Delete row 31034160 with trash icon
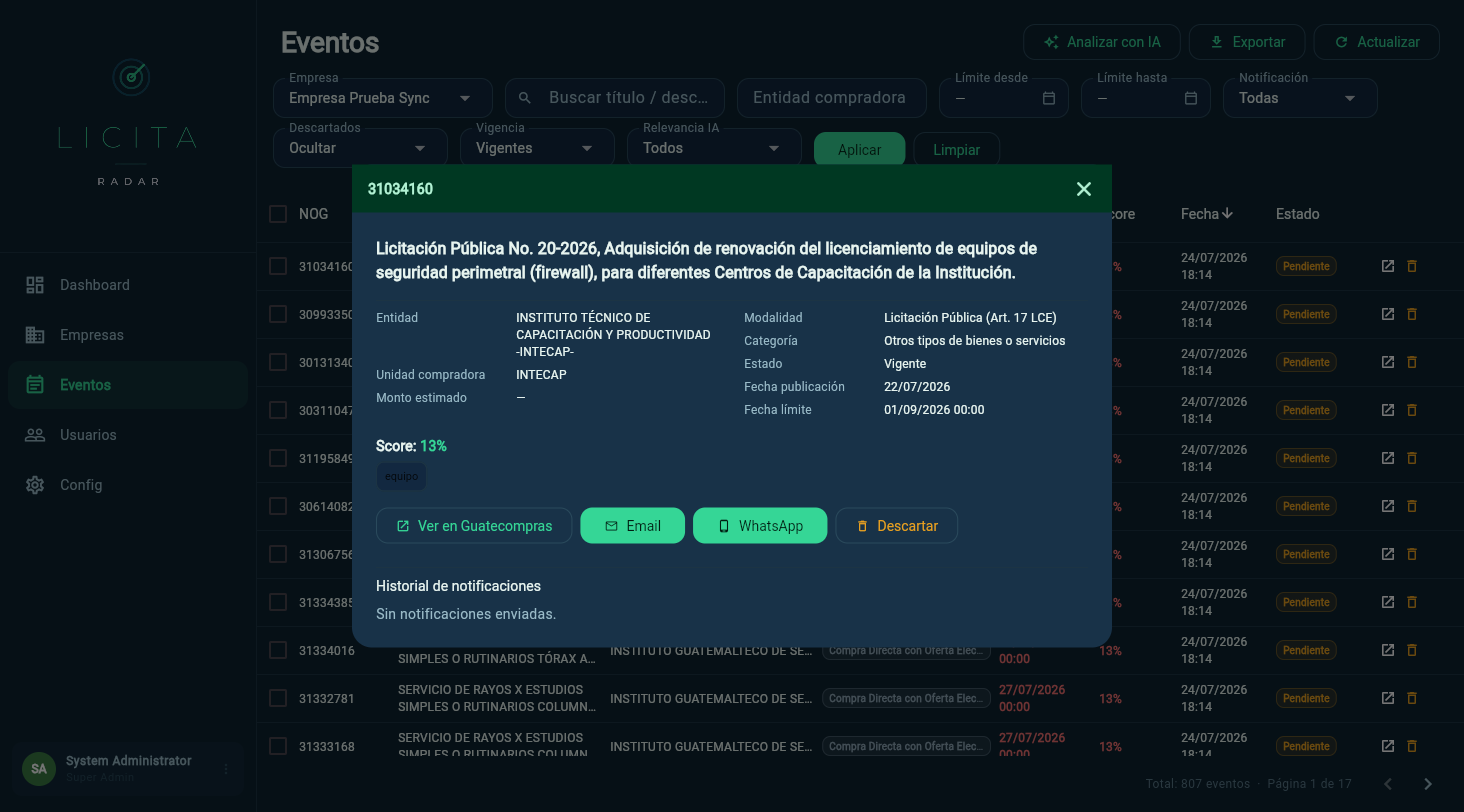 coord(1412,266)
